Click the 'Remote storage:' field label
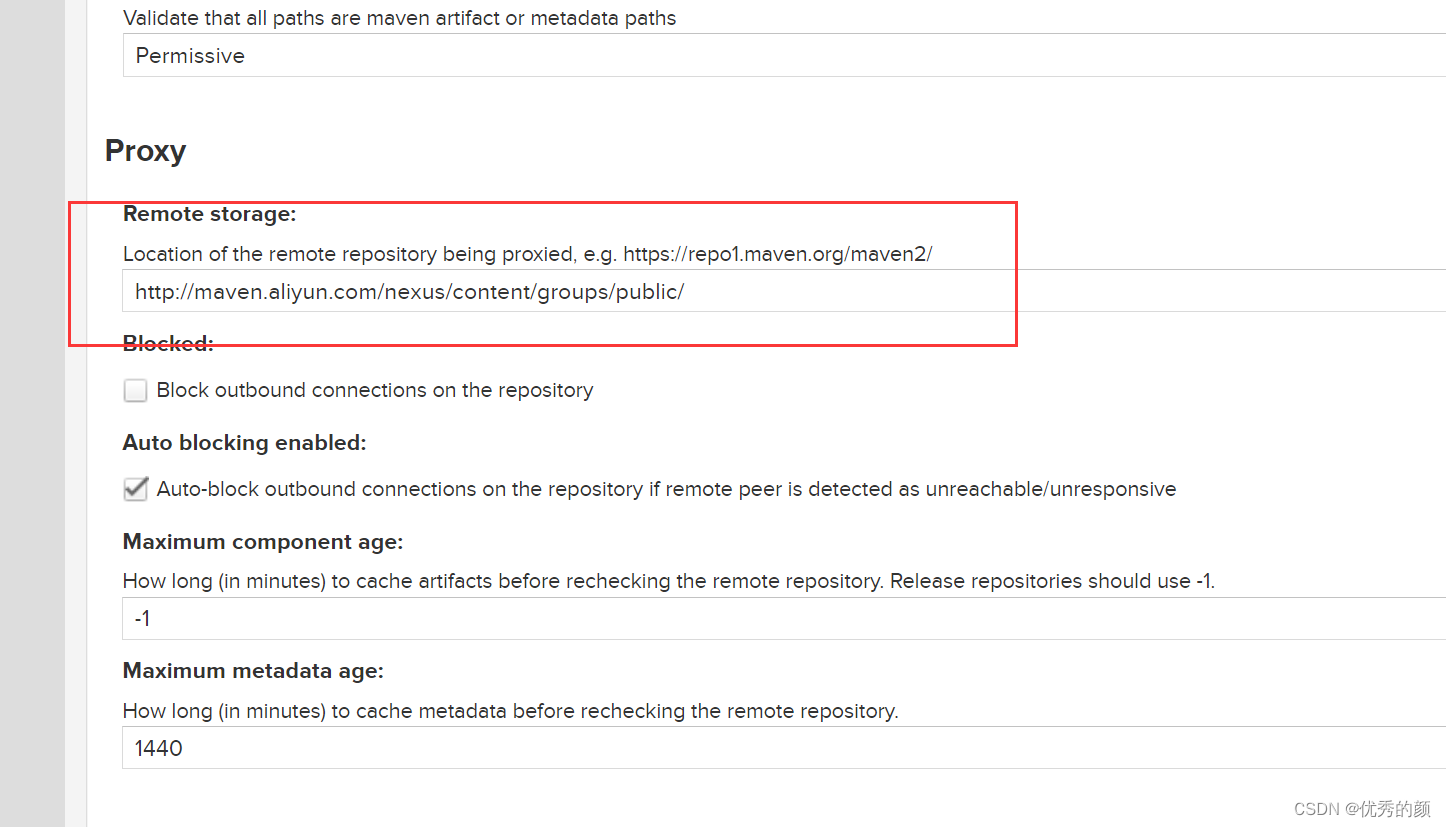Image resolution: width=1446 pixels, height=827 pixels. click(x=210, y=214)
